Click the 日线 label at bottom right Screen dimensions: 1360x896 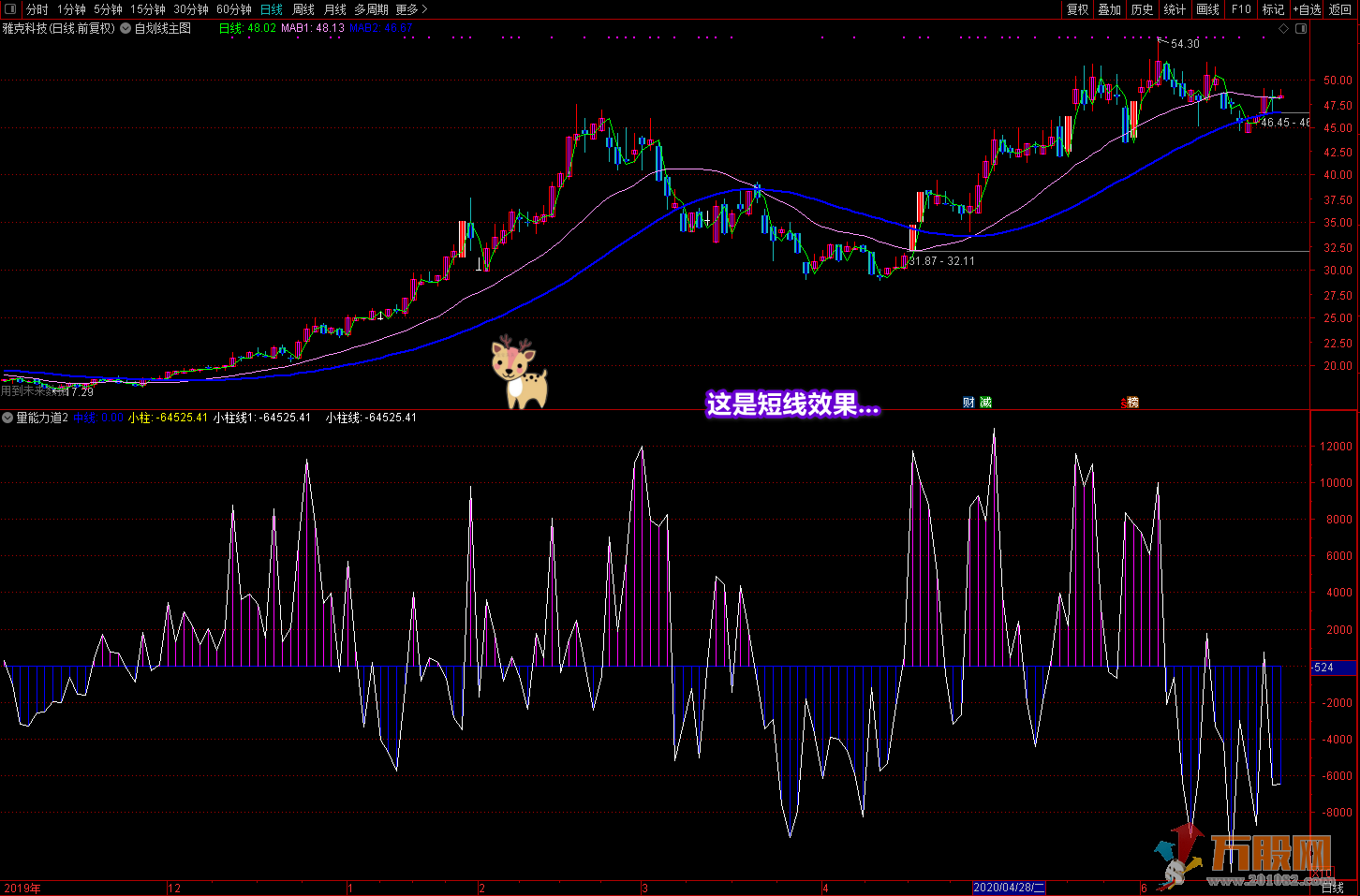pyautogui.click(x=1333, y=888)
